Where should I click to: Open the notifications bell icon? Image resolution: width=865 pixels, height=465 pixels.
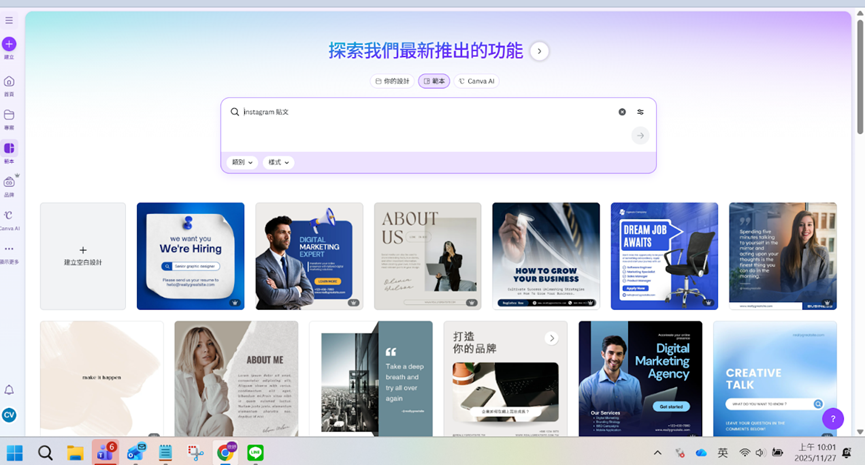click(9, 390)
